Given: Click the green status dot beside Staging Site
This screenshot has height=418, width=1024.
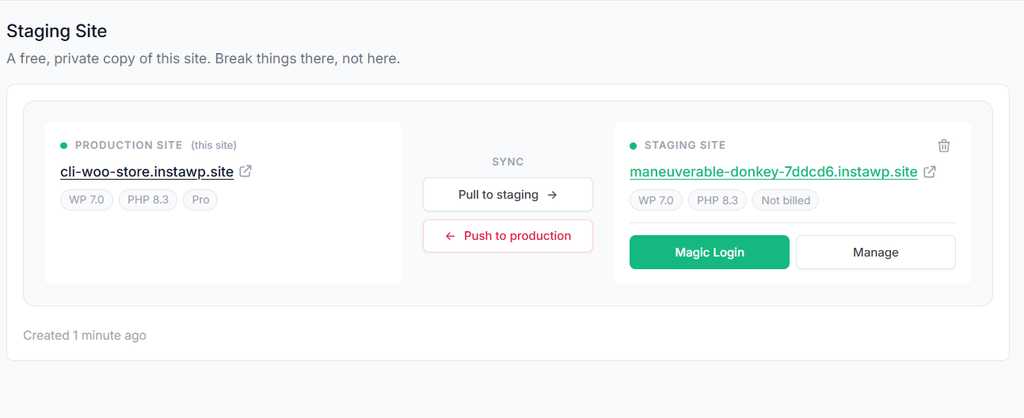Looking at the screenshot, I should 633,146.
